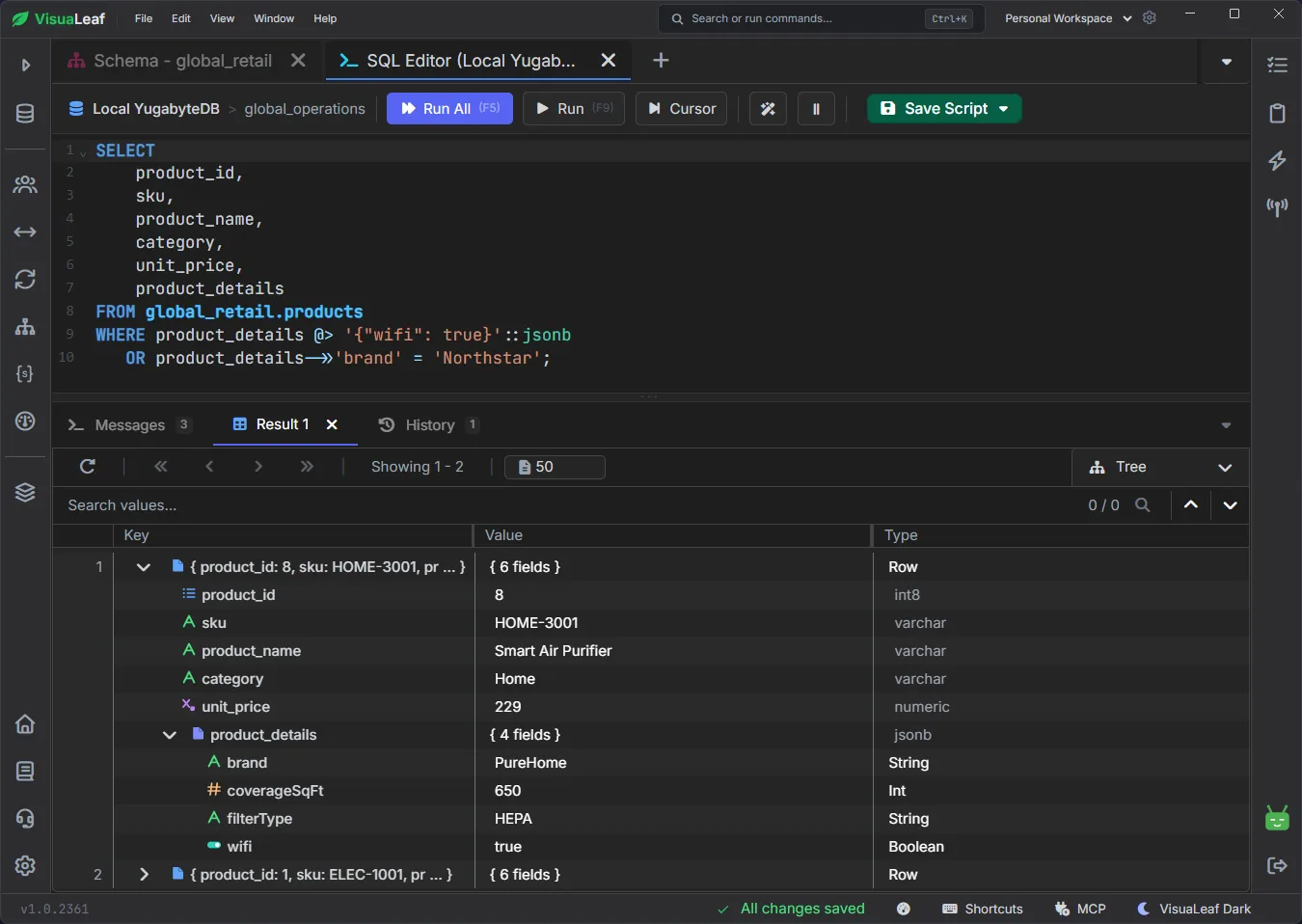Click the lightning bolt right panel icon
The height and width of the screenshot is (924, 1302).
click(1277, 160)
